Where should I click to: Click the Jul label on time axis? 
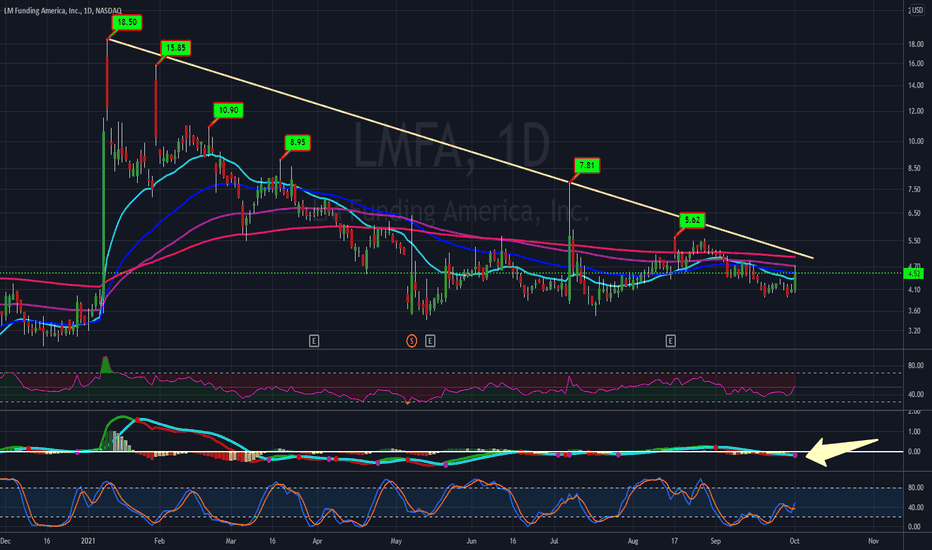point(554,541)
